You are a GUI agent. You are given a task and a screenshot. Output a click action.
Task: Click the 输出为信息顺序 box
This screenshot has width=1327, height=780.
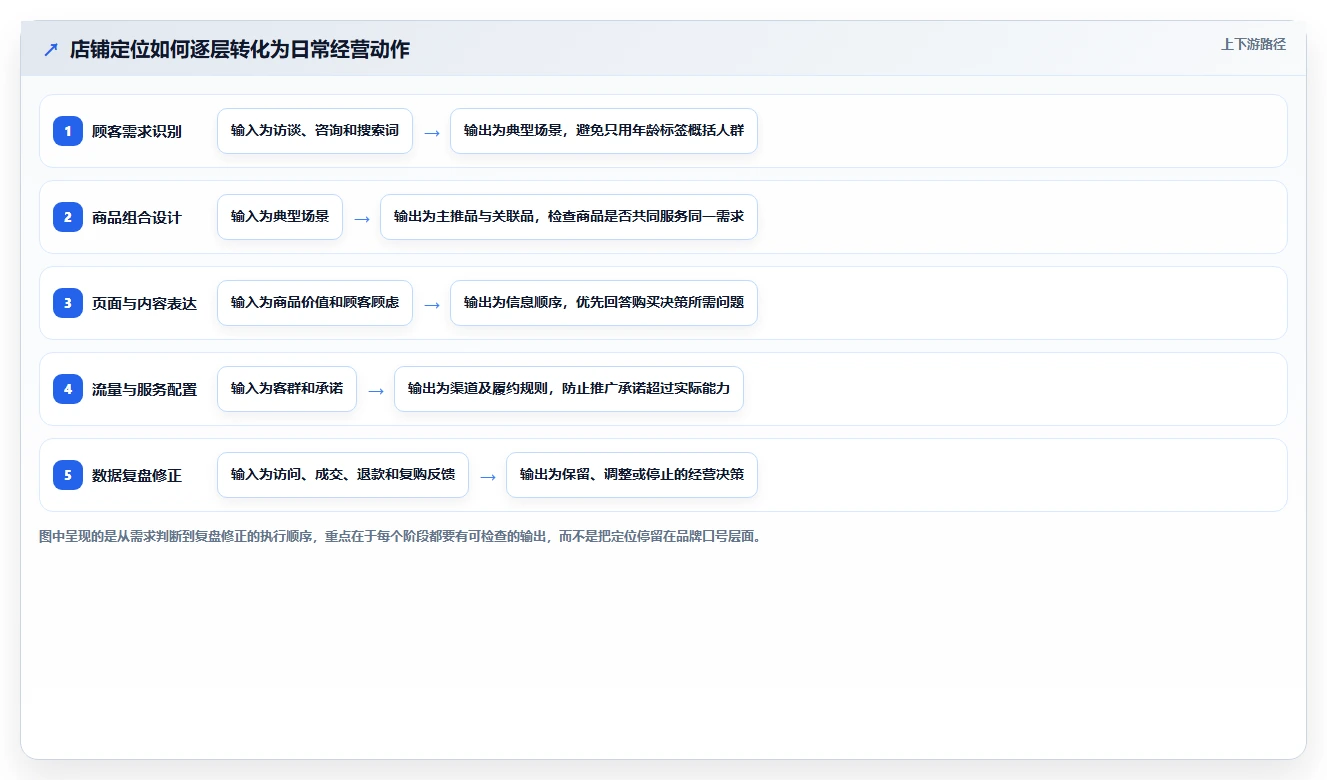(x=604, y=303)
